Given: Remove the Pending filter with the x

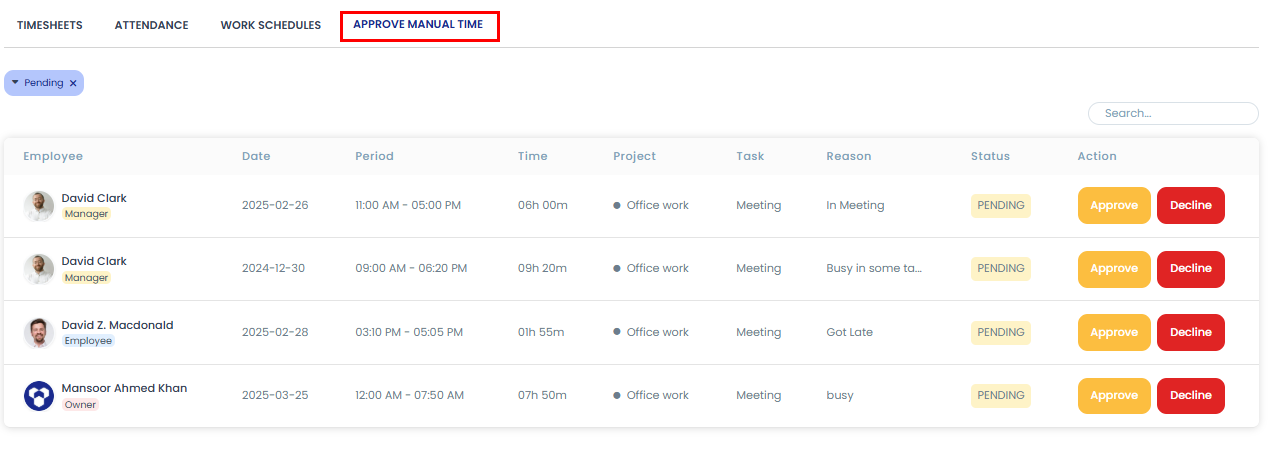Looking at the screenshot, I should pos(73,83).
